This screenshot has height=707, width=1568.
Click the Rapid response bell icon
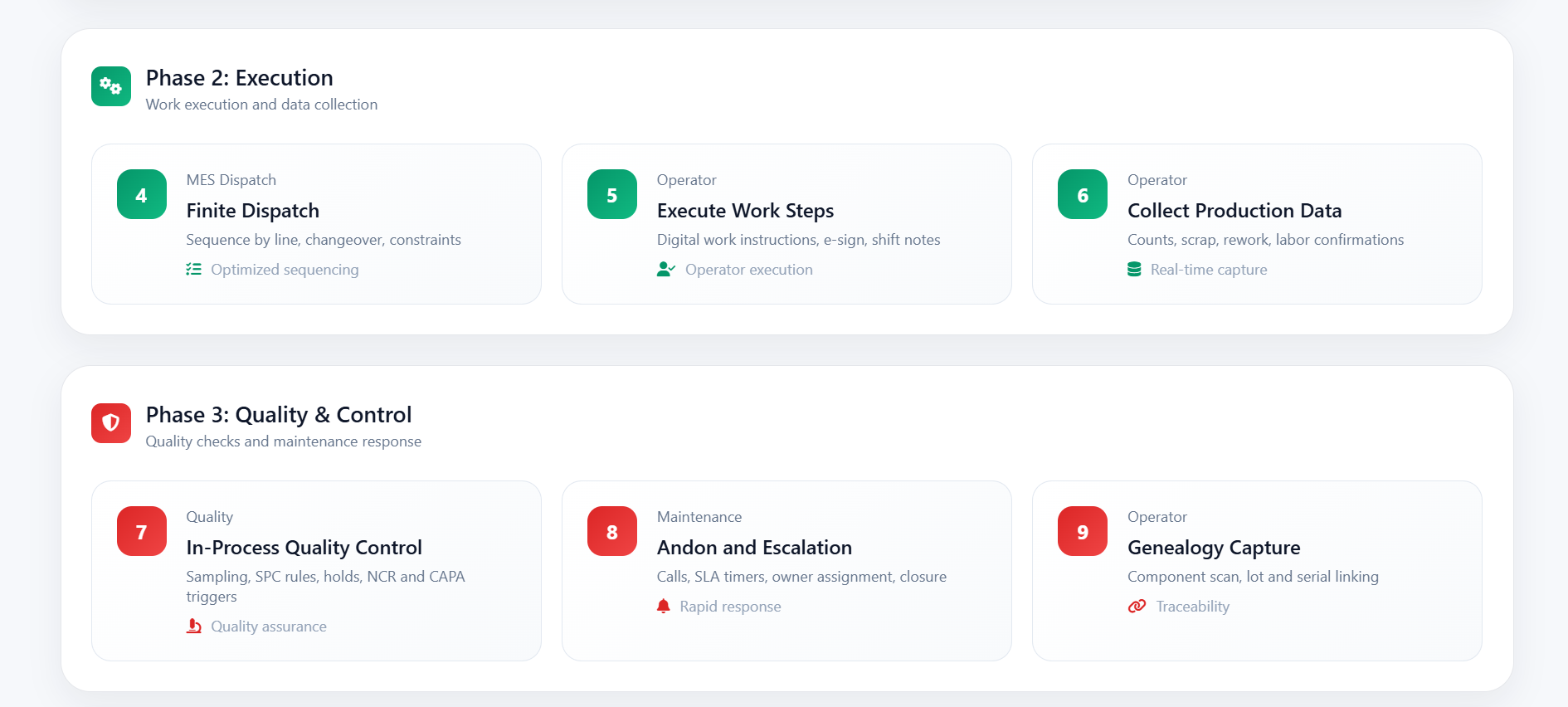[x=664, y=607]
